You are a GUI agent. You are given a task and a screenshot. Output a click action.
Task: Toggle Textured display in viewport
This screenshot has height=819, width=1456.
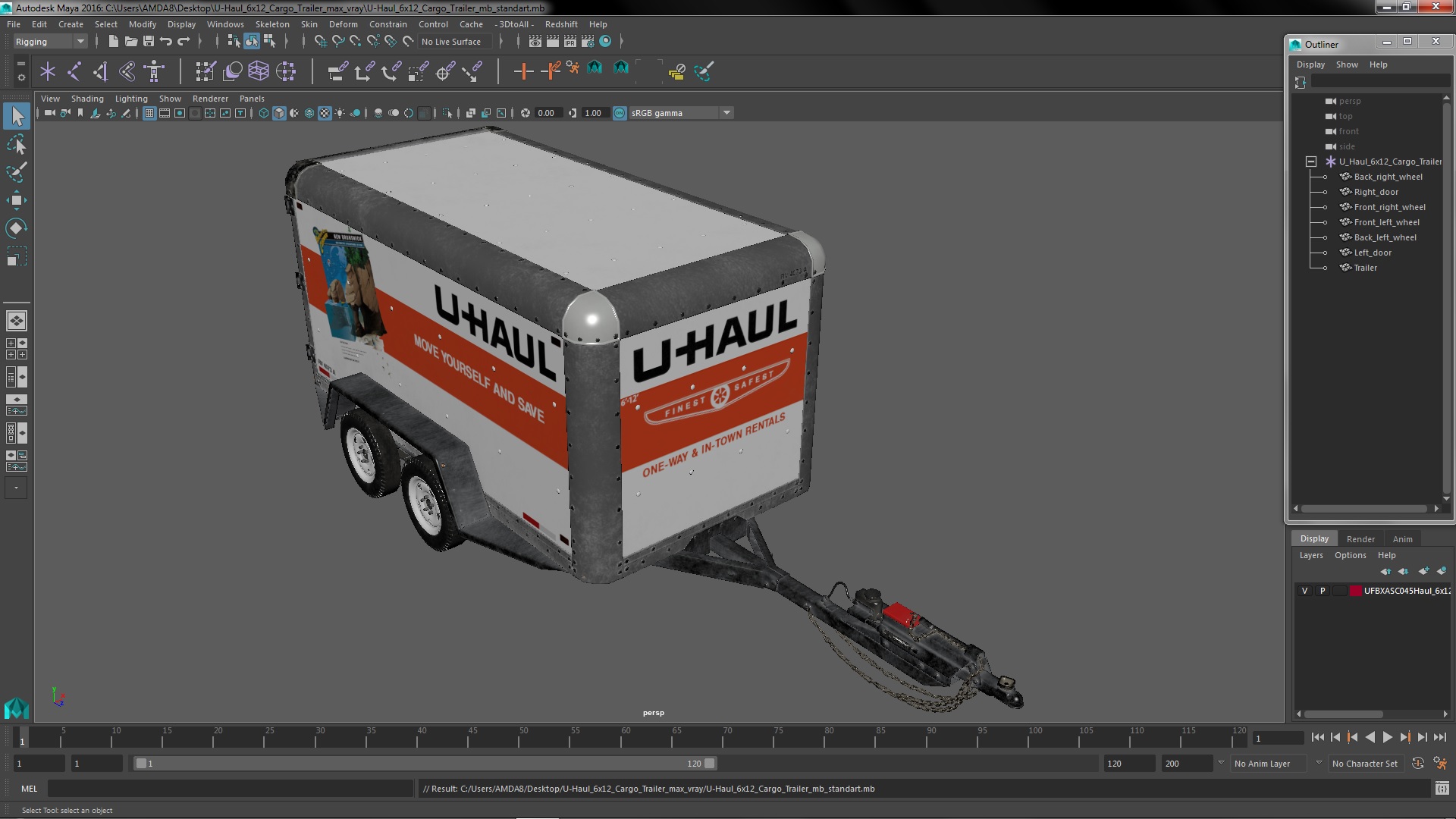[x=325, y=113]
